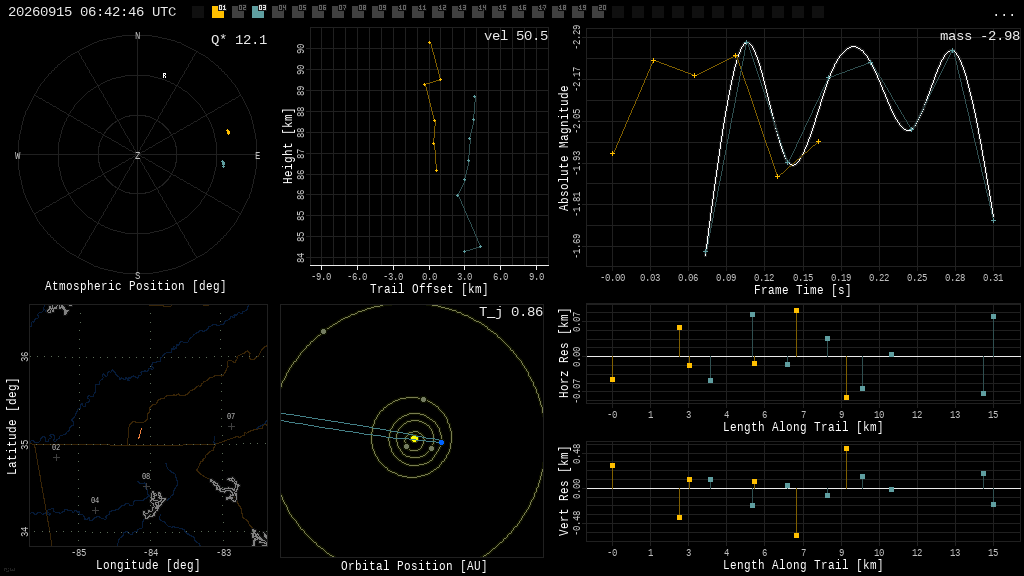Select the teal station 03 square
1024x576 pixels.
pyautogui.click(x=259, y=11)
